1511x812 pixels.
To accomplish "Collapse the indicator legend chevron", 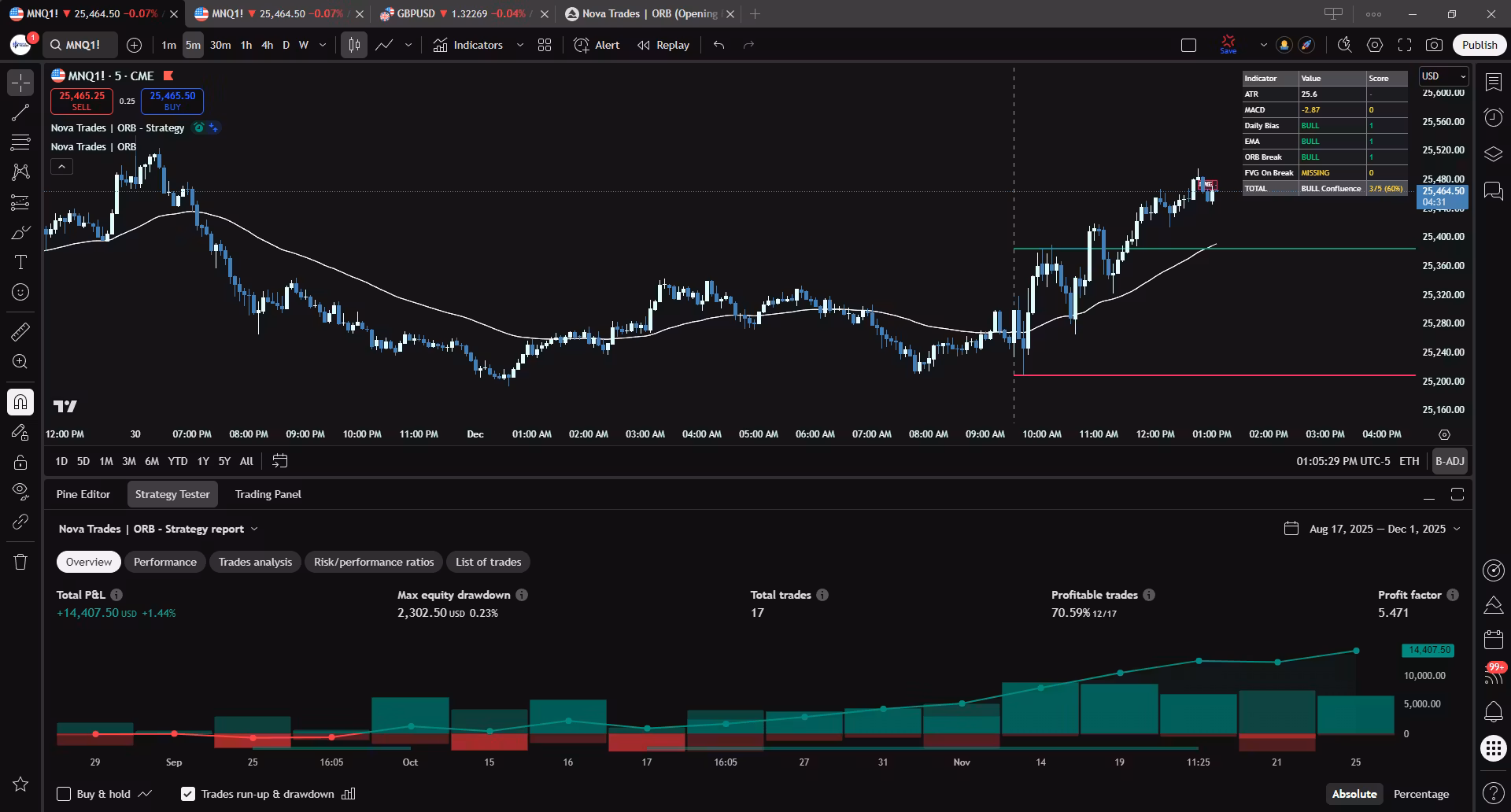I will click(61, 166).
